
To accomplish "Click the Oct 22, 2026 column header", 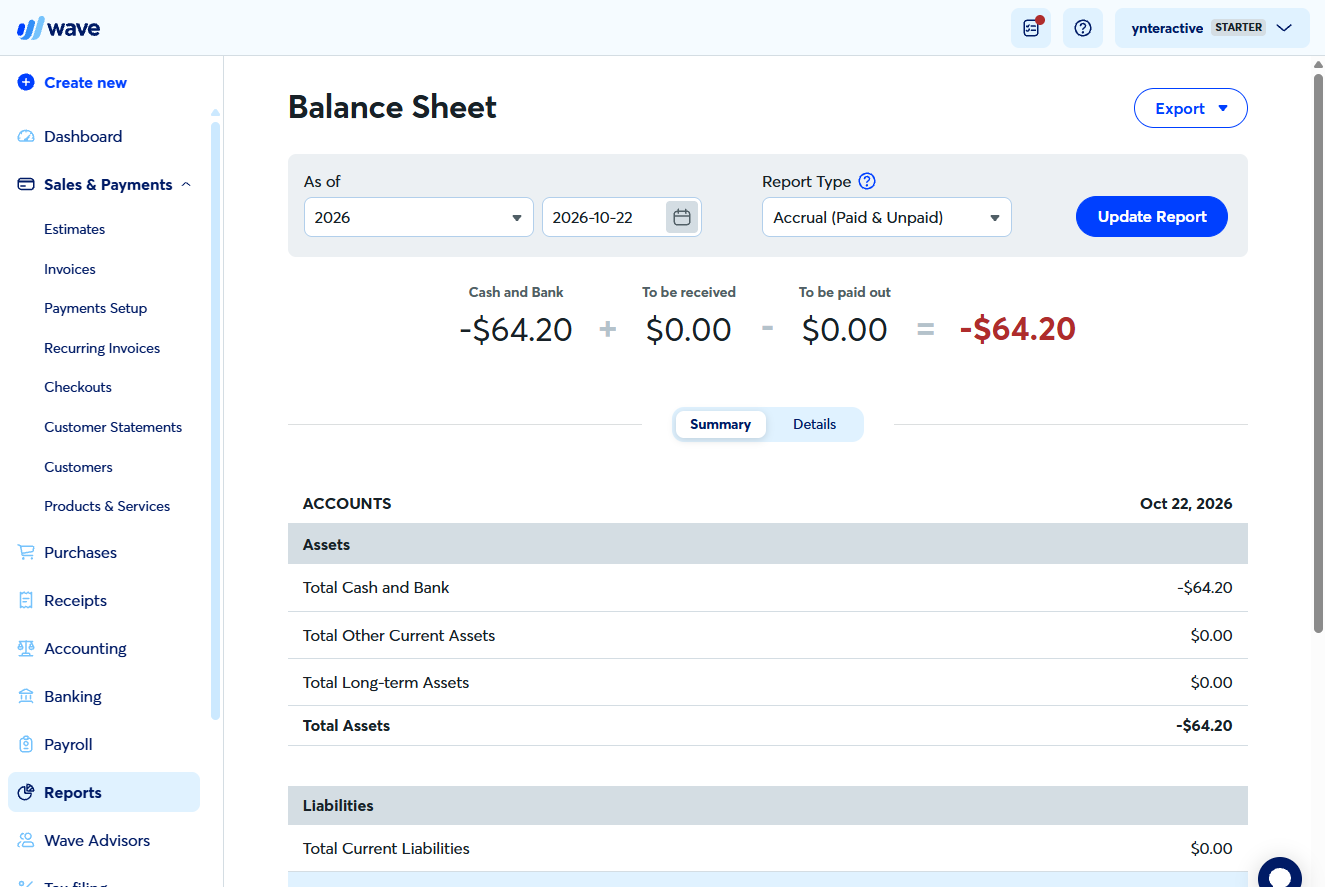I will click(x=1186, y=504).
